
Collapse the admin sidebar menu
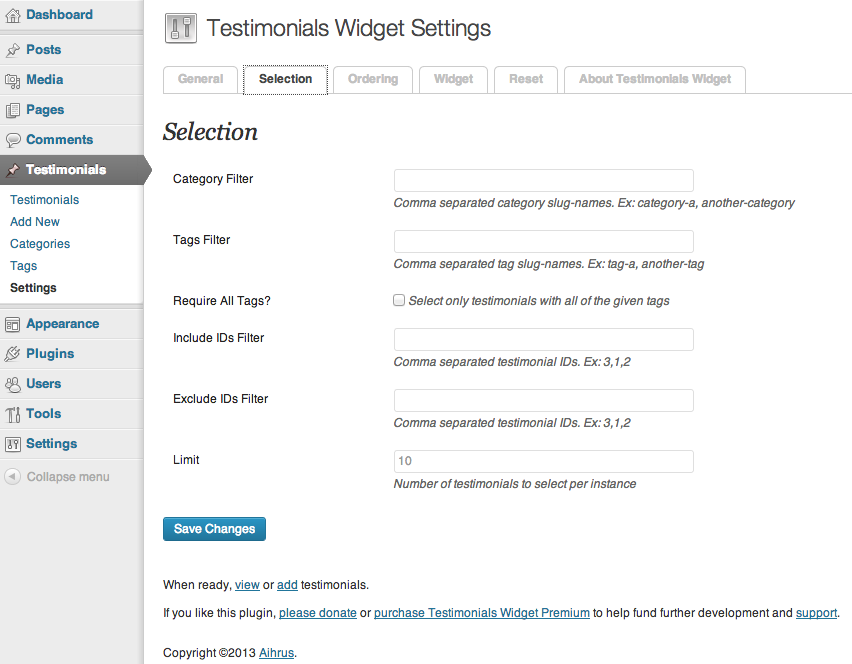pyautogui.click(x=58, y=477)
